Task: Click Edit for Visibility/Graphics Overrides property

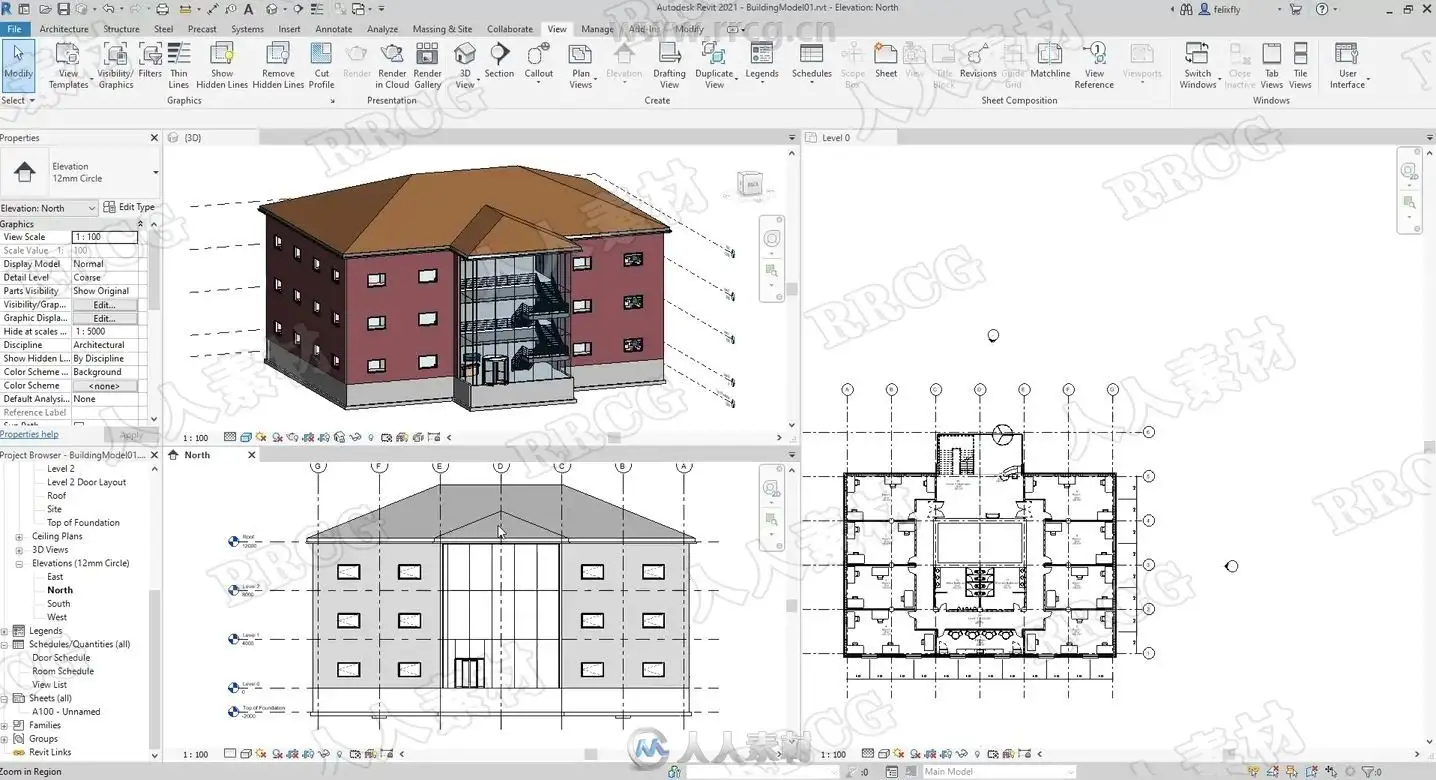Action: tap(104, 305)
